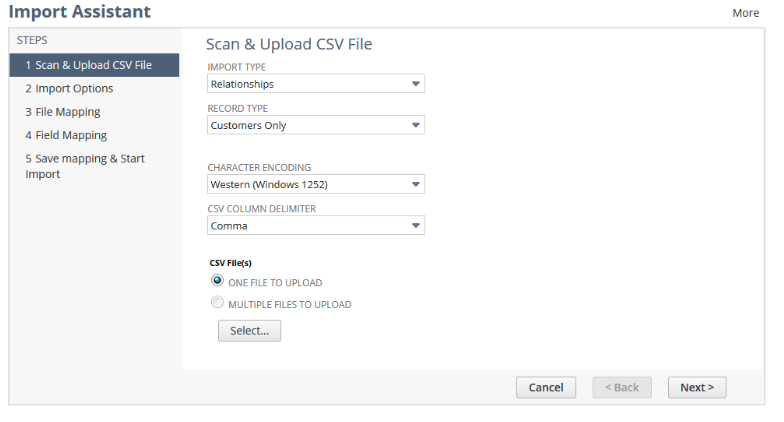Open the More menu
Screen dimensions: 784x422
[745, 13]
